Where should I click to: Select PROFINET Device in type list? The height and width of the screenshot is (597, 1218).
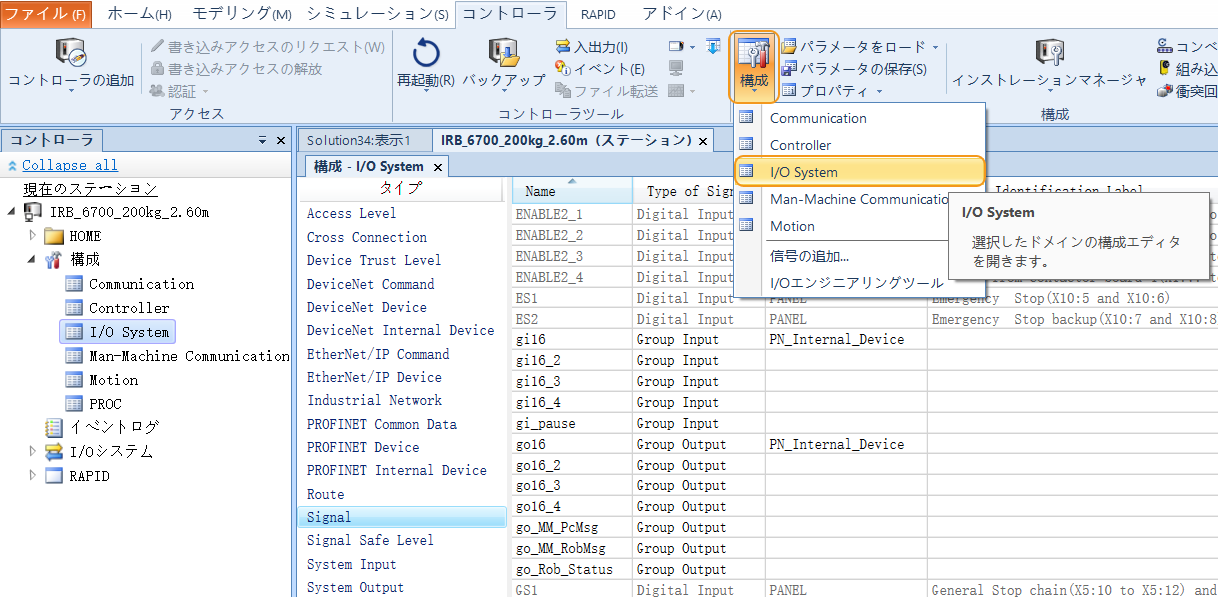pyautogui.click(x=362, y=447)
